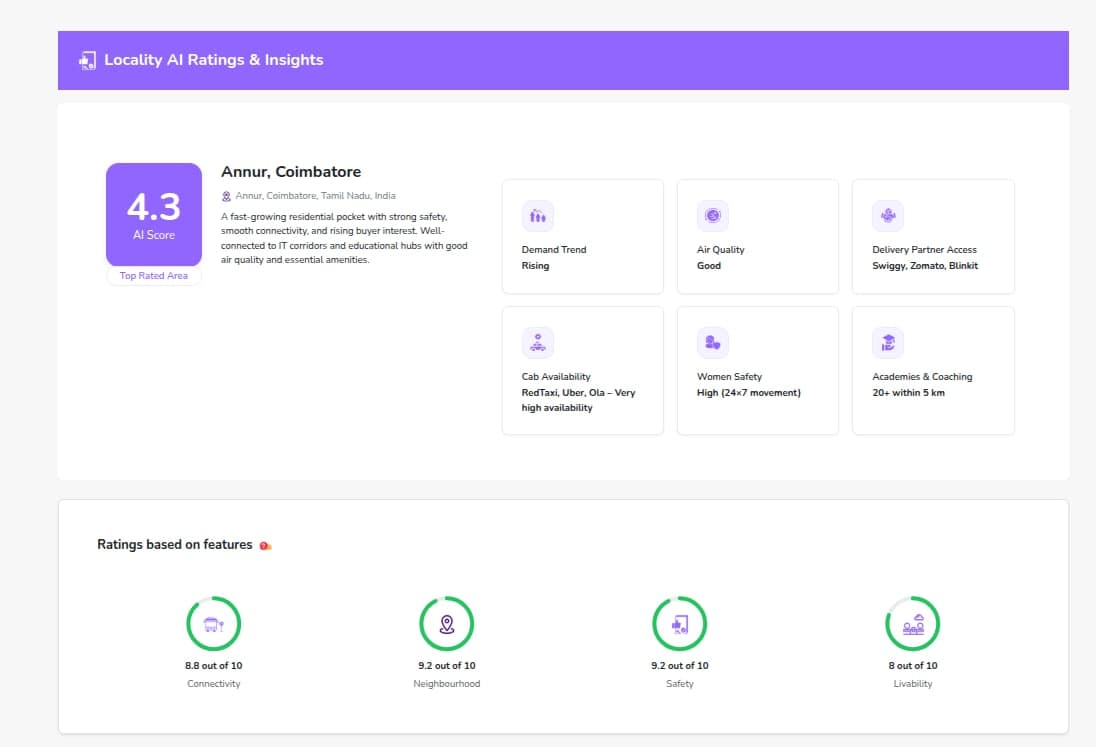This screenshot has height=747, width=1096.
Task: Click the Neighbourhood label
Action: click(x=447, y=684)
